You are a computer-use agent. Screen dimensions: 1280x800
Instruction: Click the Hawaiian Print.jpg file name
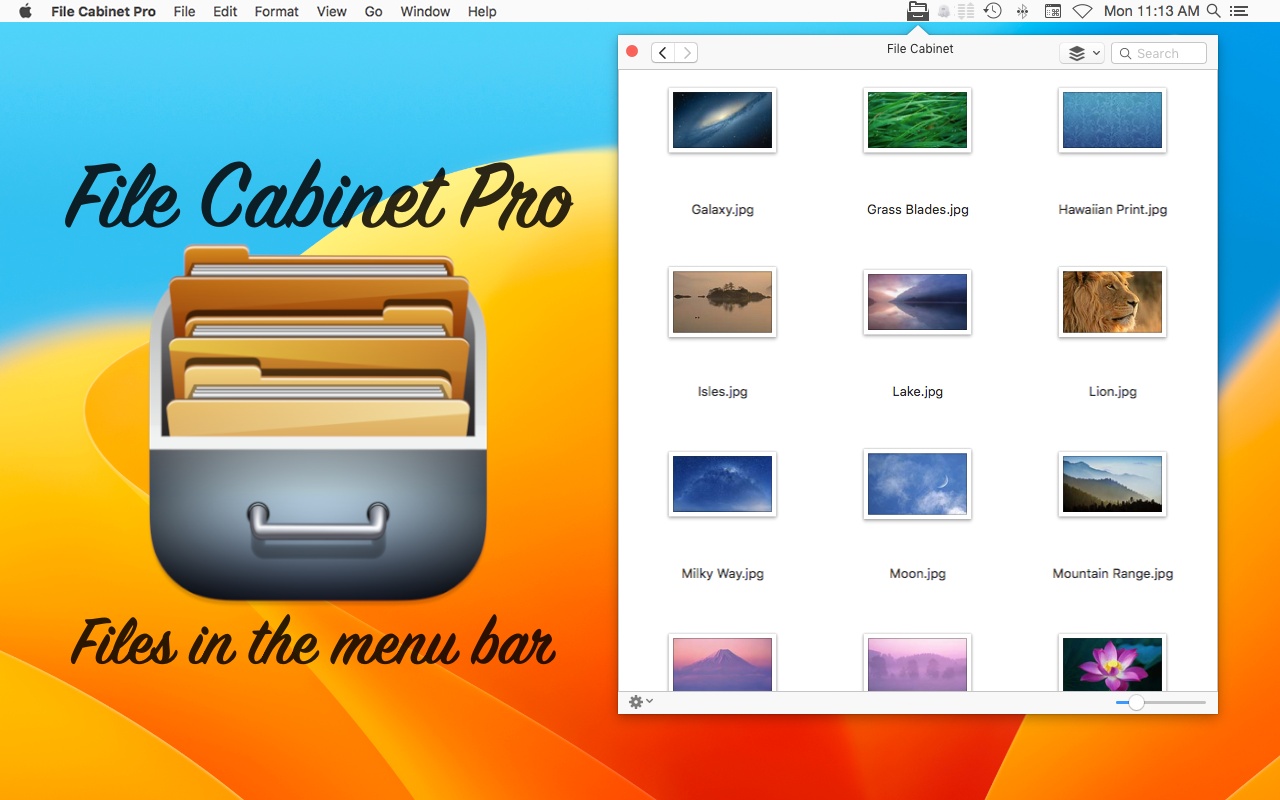[x=1112, y=209]
